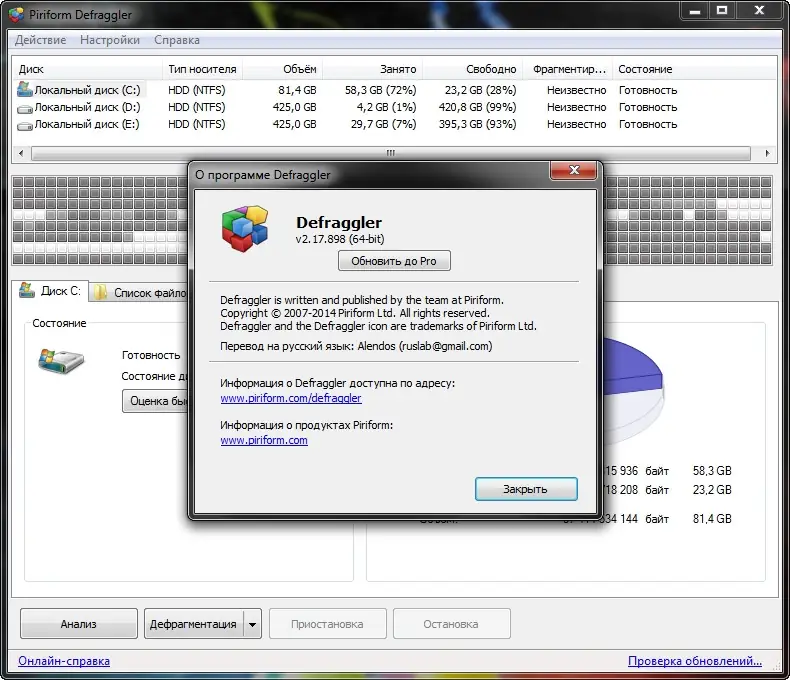Click the Defraggler logo icon in About dialog
Viewport: 790px width, 680px height.
pos(245,228)
